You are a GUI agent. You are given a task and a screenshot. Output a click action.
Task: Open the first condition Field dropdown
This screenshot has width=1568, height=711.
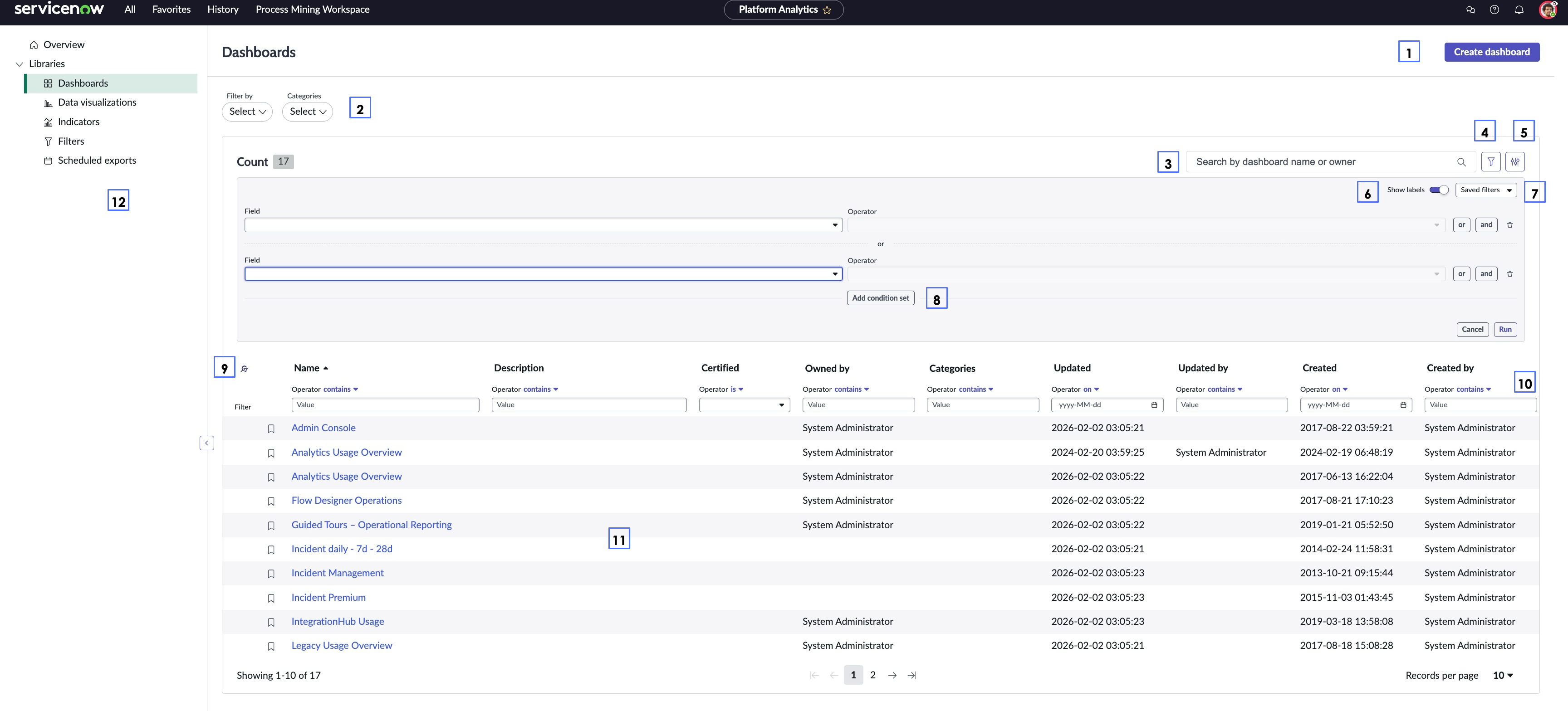543,225
